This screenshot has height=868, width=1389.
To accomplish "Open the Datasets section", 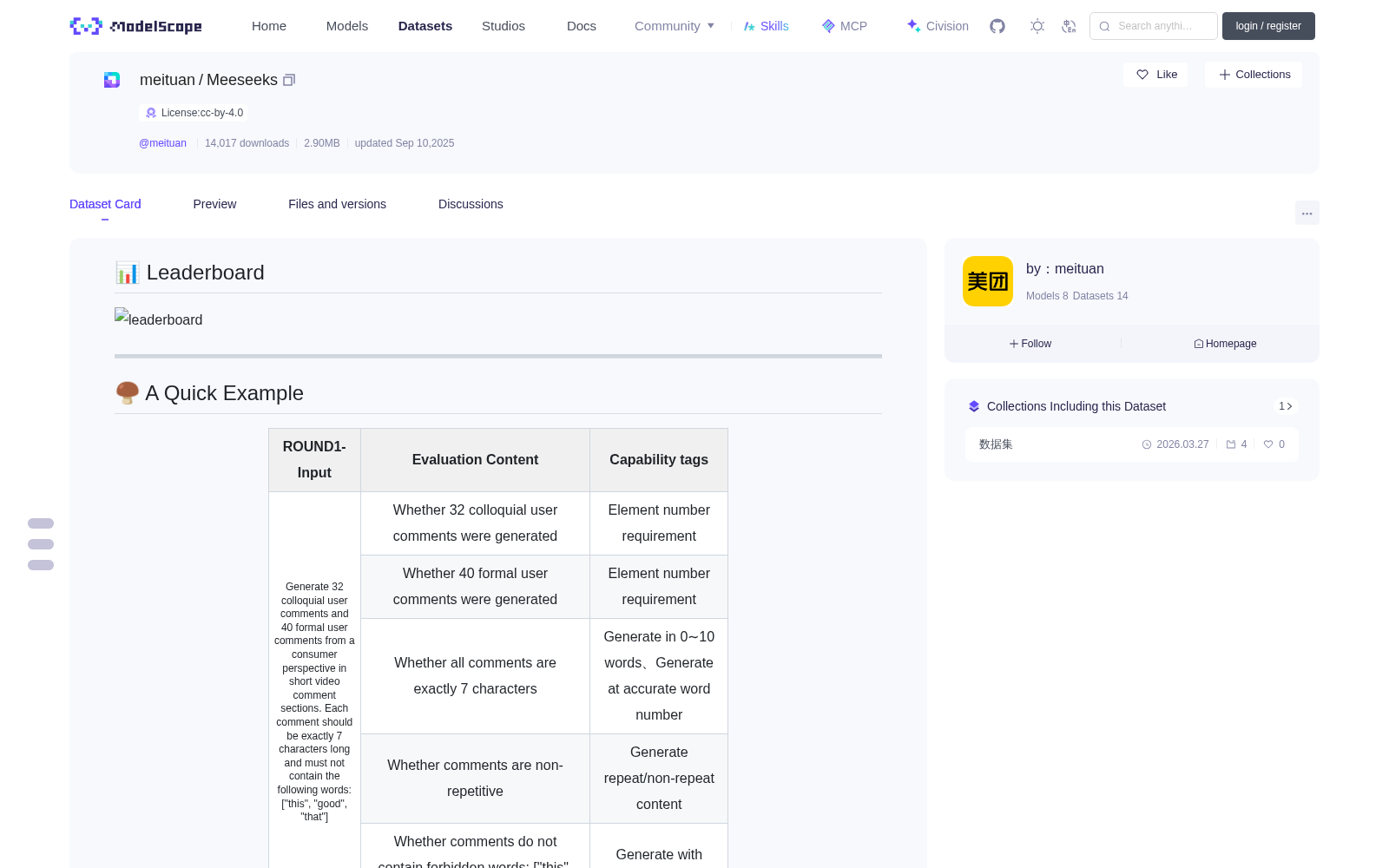I will coord(425,26).
